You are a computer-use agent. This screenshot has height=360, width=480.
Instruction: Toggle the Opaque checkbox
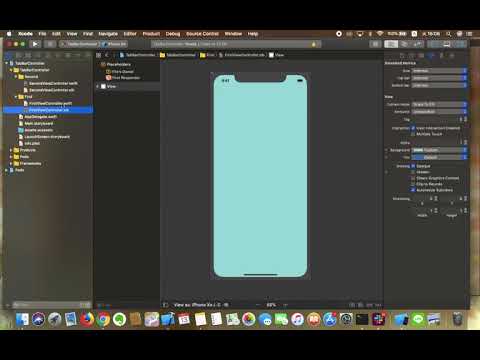[x=413, y=166]
